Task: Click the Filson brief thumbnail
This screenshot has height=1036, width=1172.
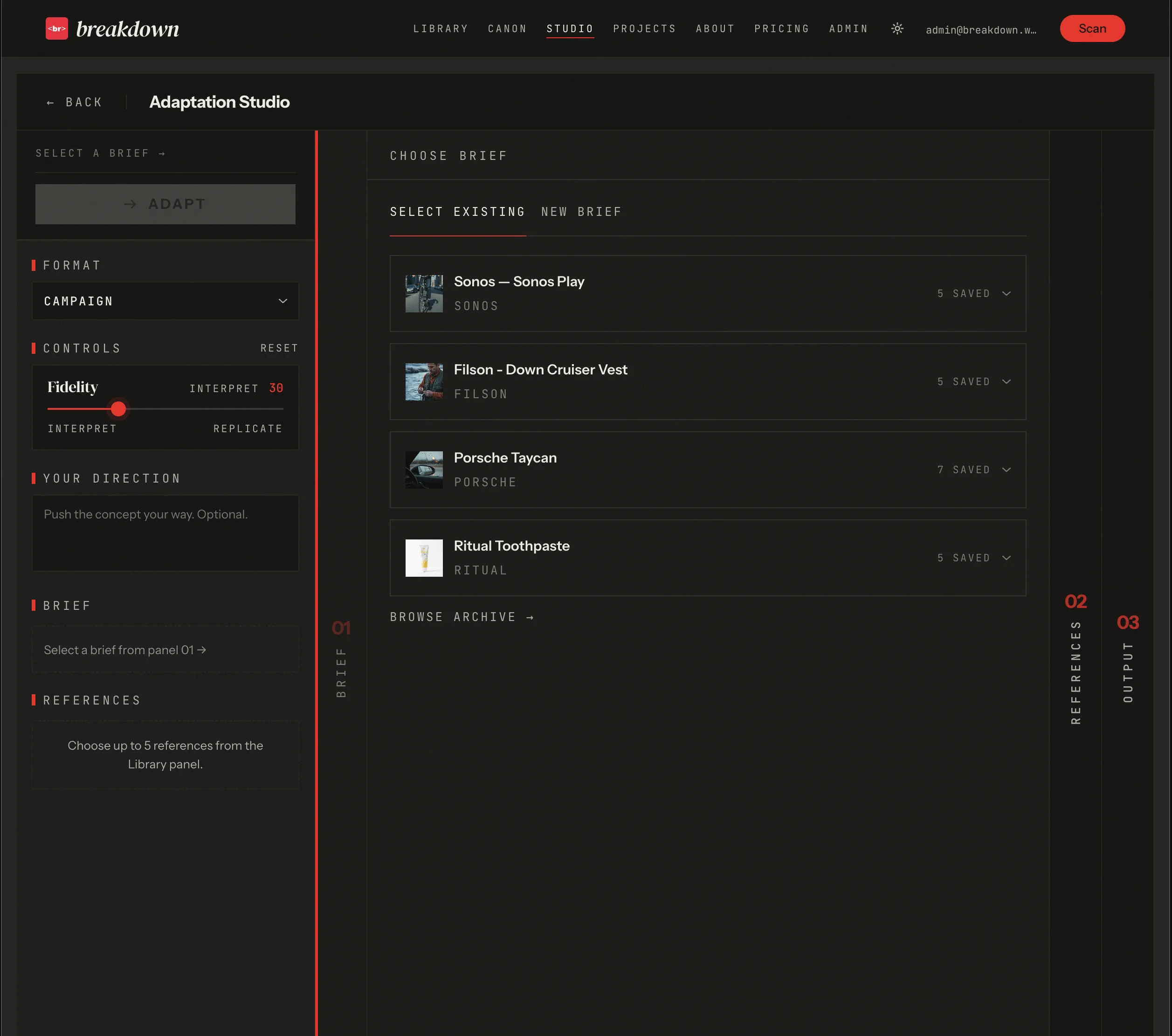Action: pos(424,382)
